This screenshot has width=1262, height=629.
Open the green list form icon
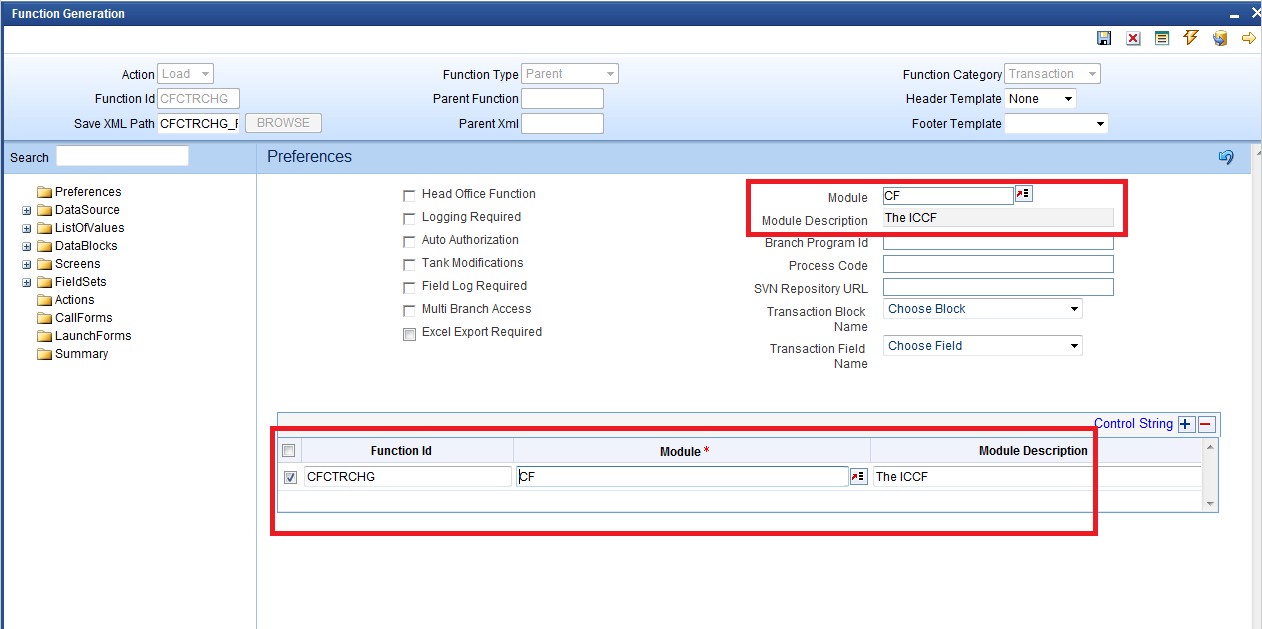pyautogui.click(x=1162, y=38)
